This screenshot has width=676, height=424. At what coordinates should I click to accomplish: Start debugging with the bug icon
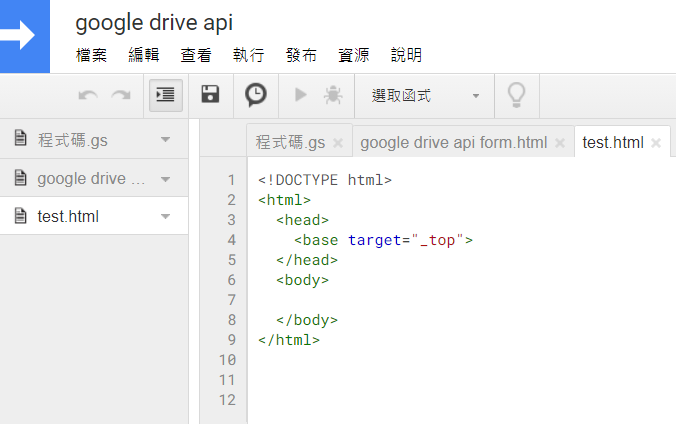coord(333,95)
